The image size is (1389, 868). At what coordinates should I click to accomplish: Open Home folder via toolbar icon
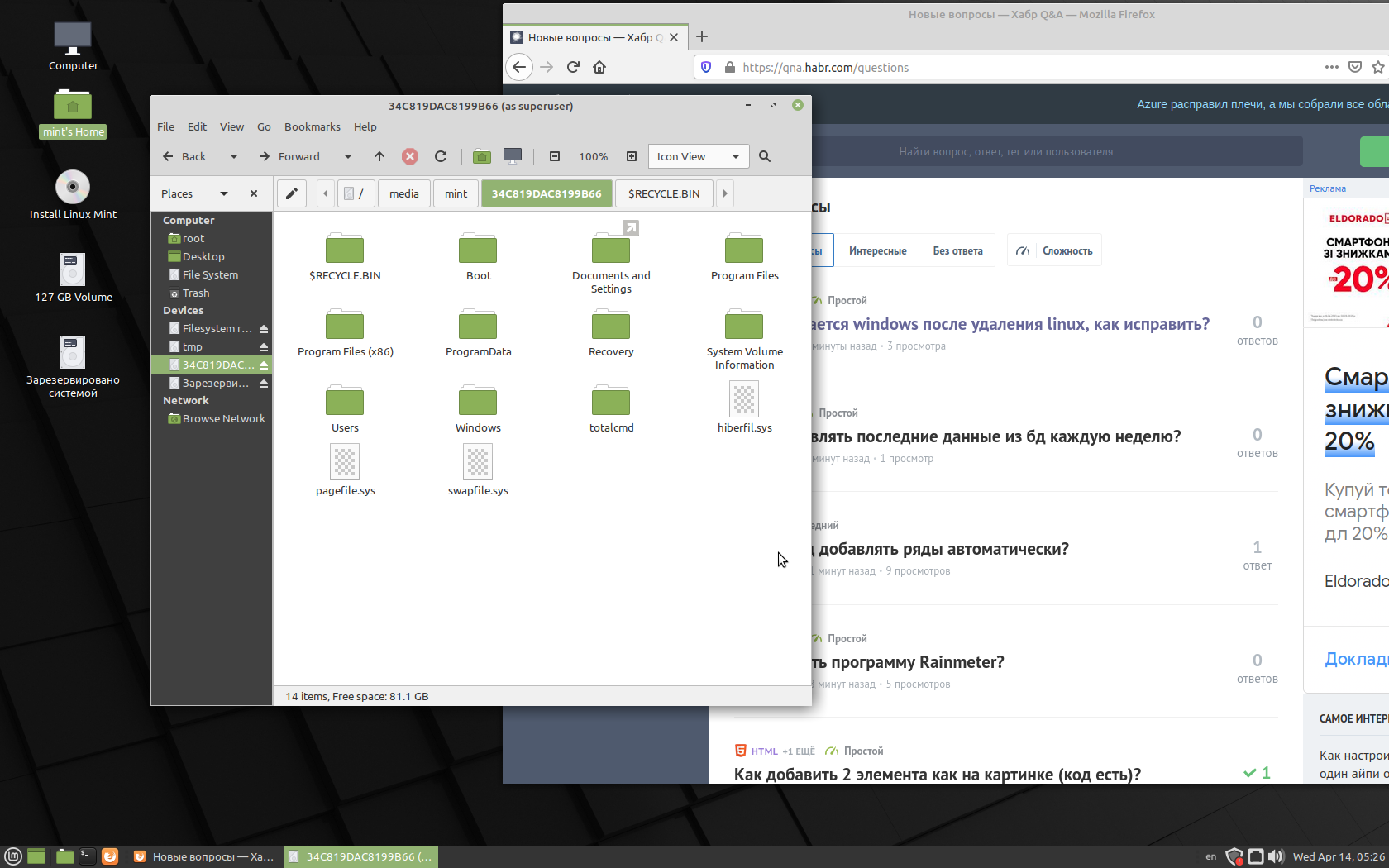pos(482,156)
